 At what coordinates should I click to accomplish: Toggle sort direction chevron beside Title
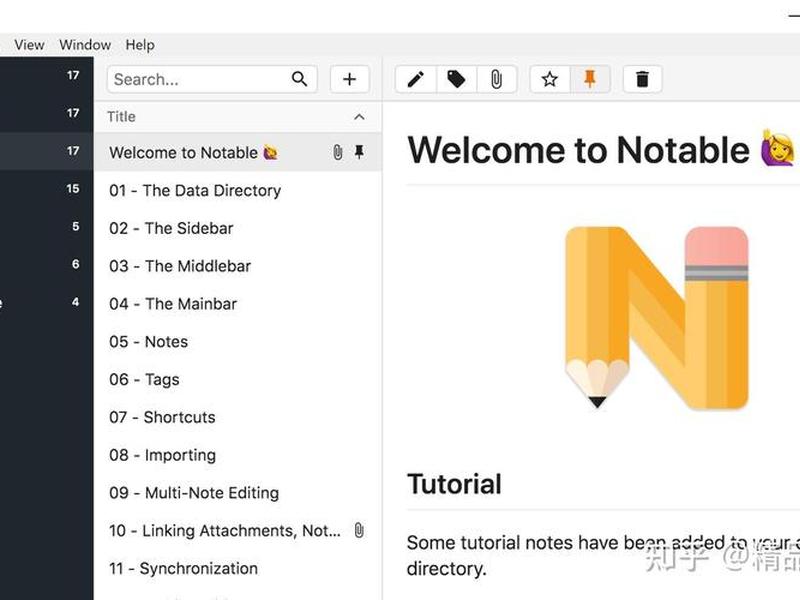pyautogui.click(x=359, y=117)
